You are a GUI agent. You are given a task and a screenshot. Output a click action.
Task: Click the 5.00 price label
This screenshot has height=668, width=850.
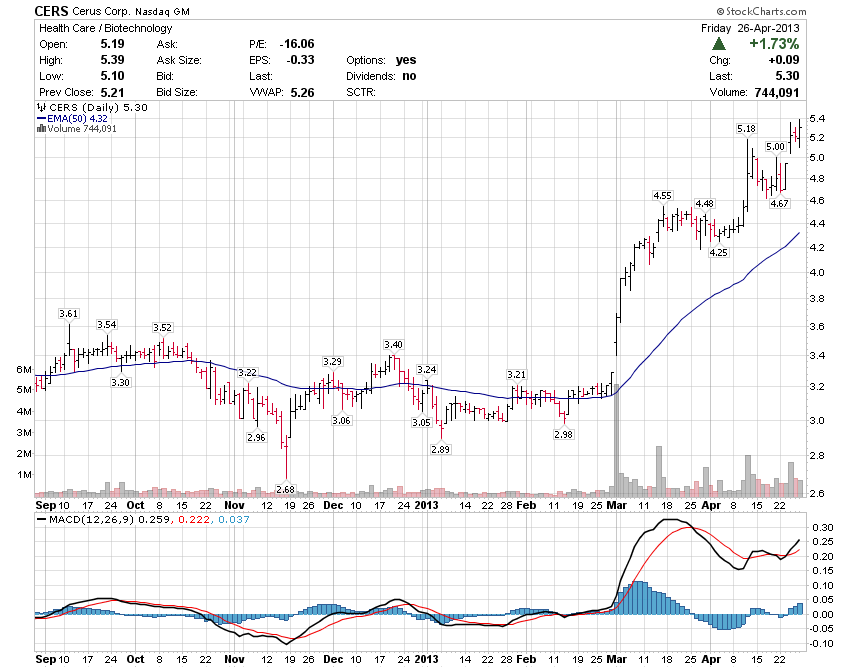click(775, 146)
